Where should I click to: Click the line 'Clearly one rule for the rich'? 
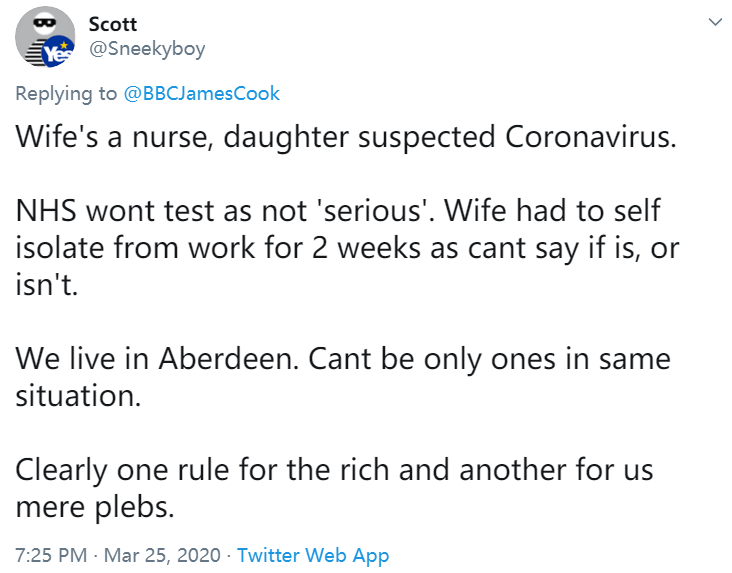[x=334, y=468]
